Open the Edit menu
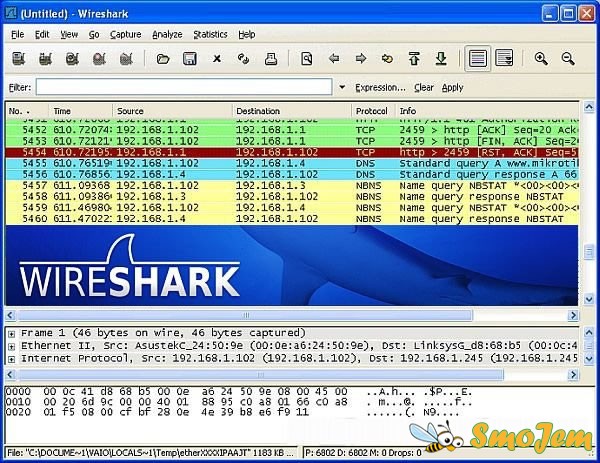The width and height of the screenshot is (600, 463). 42,34
